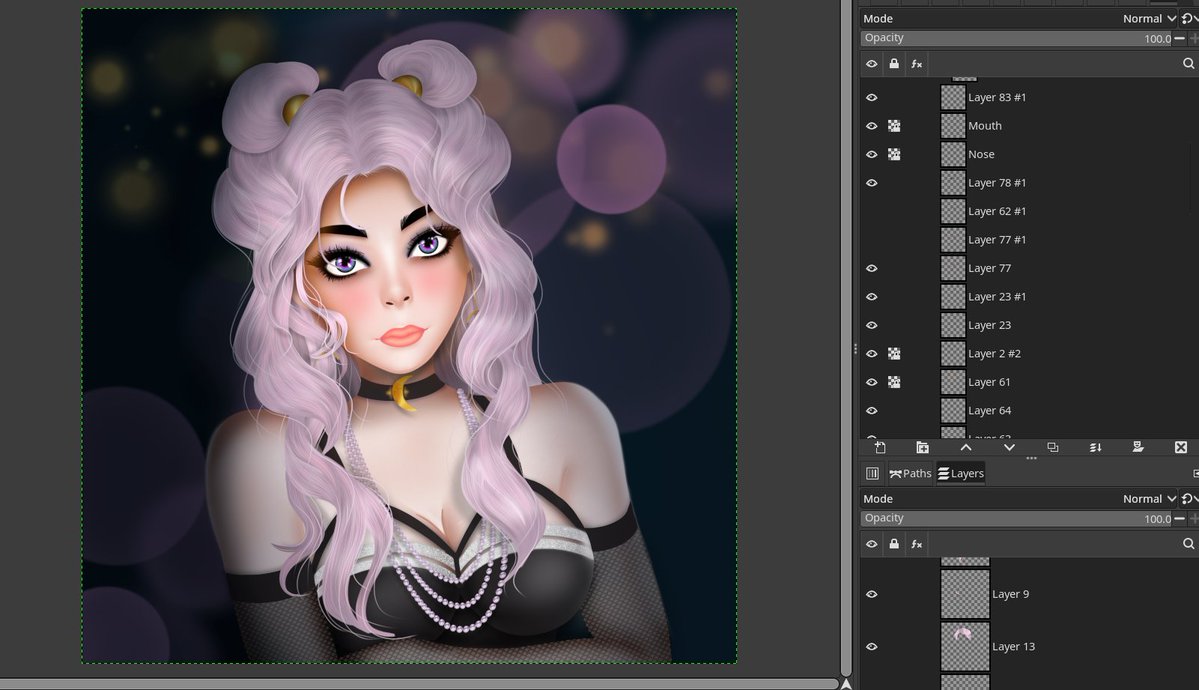Screen dimensions: 1199x690
Task: Click the canvas vertical scrollbar
Action: tap(846, 337)
